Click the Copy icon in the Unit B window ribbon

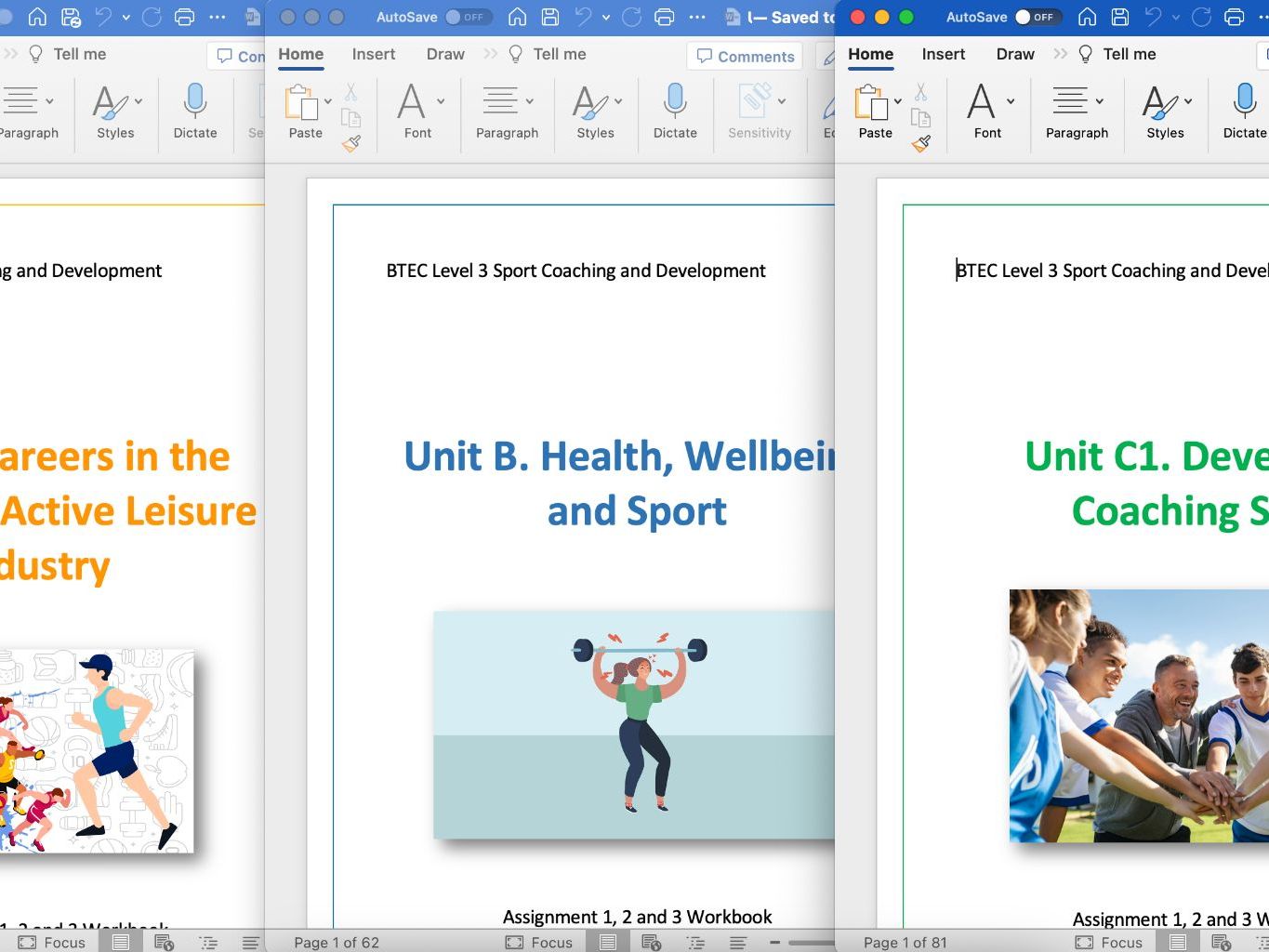(350, 118)
